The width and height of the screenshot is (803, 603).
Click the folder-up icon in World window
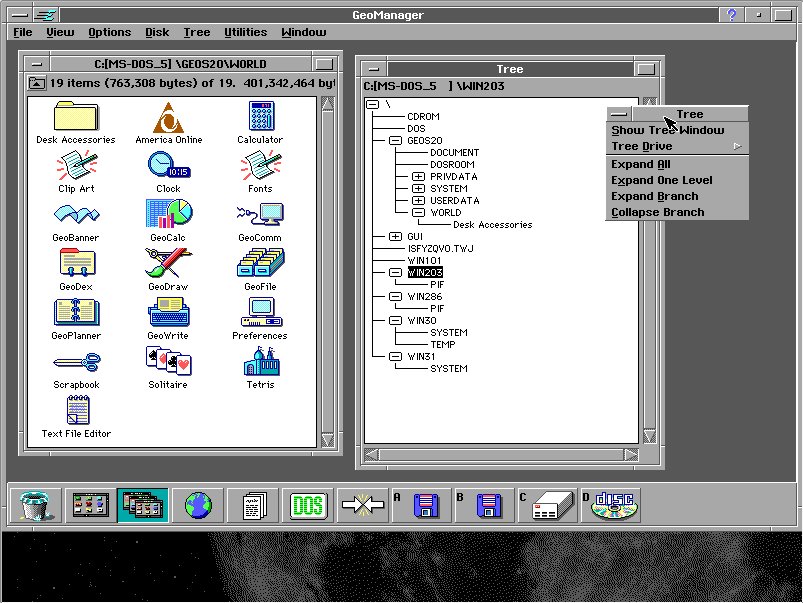(x=36, y=82)
